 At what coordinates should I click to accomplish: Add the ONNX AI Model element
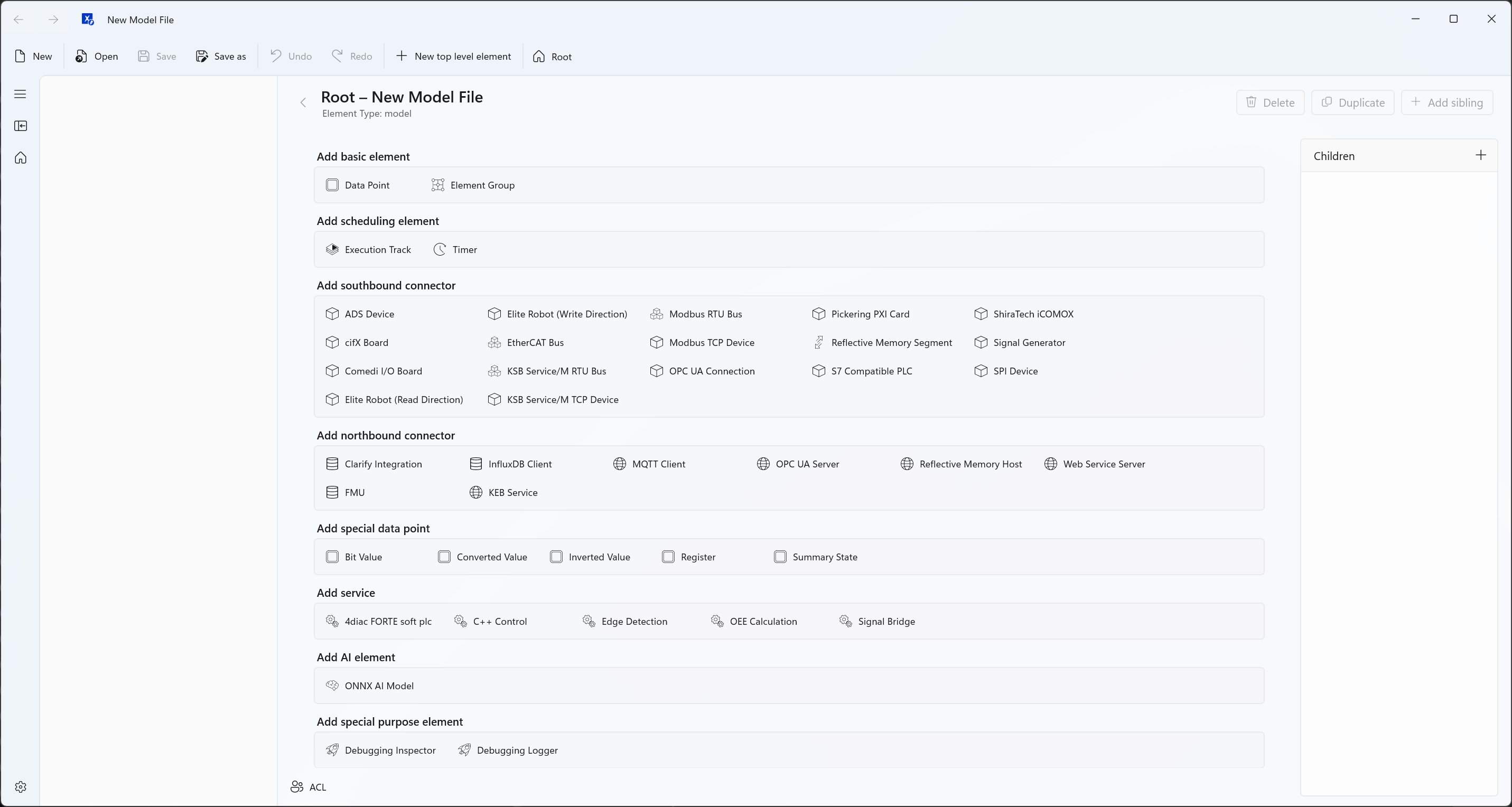(370, 686)
